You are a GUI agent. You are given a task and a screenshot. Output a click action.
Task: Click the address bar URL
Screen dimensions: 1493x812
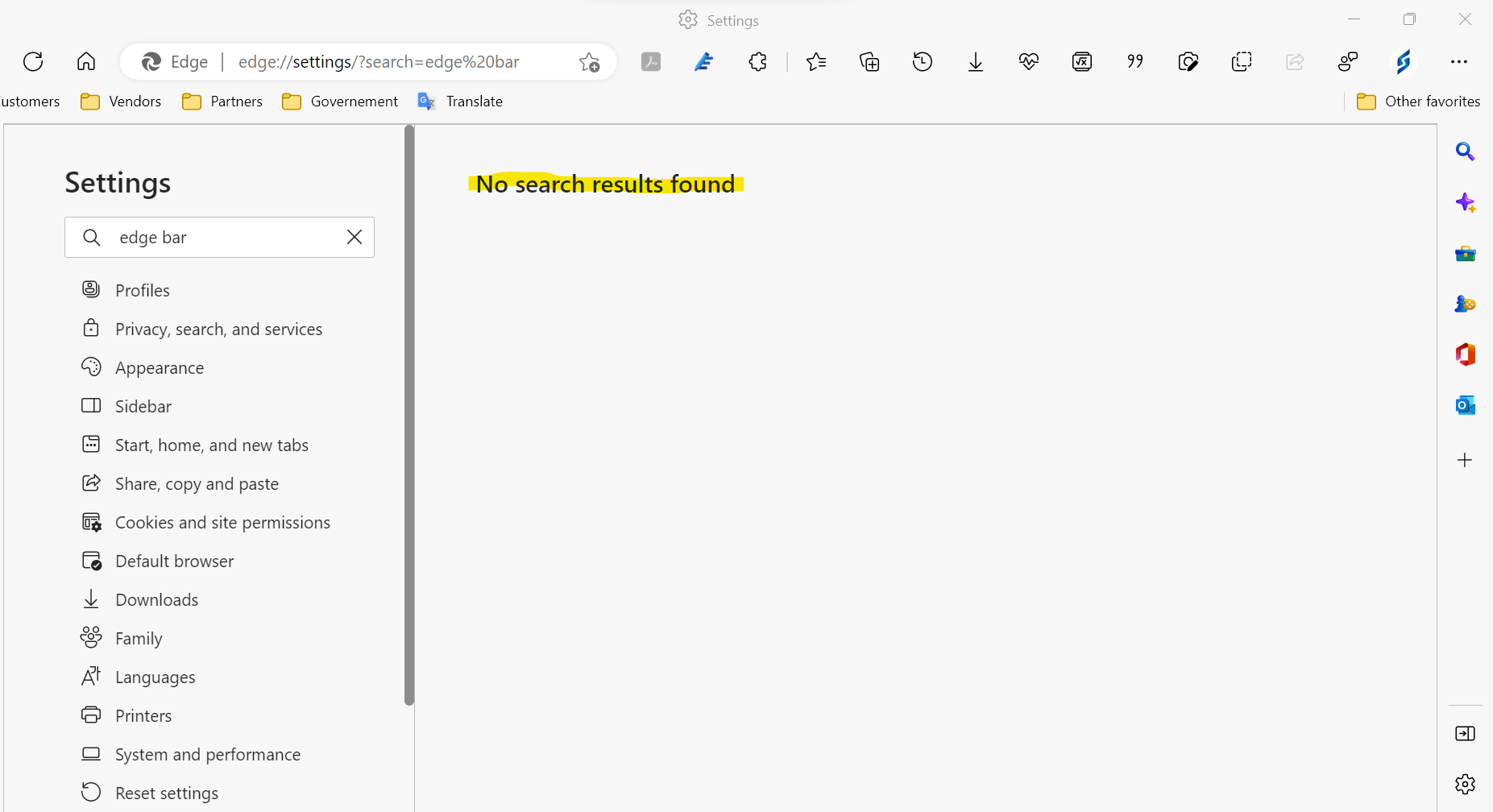[379, 62]
